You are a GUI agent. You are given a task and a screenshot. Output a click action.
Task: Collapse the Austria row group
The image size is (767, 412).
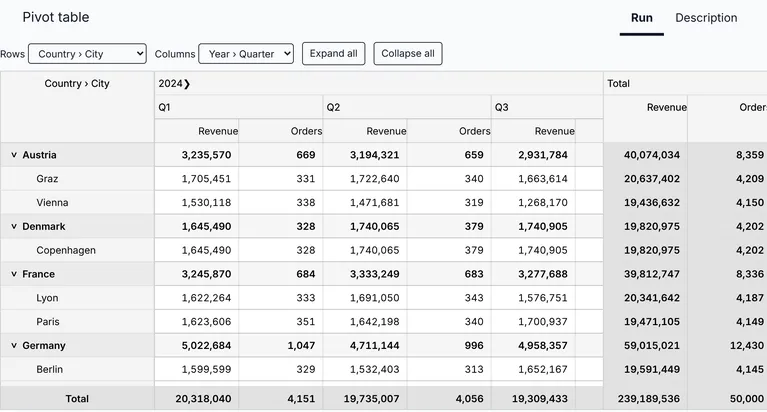point(14,155)
